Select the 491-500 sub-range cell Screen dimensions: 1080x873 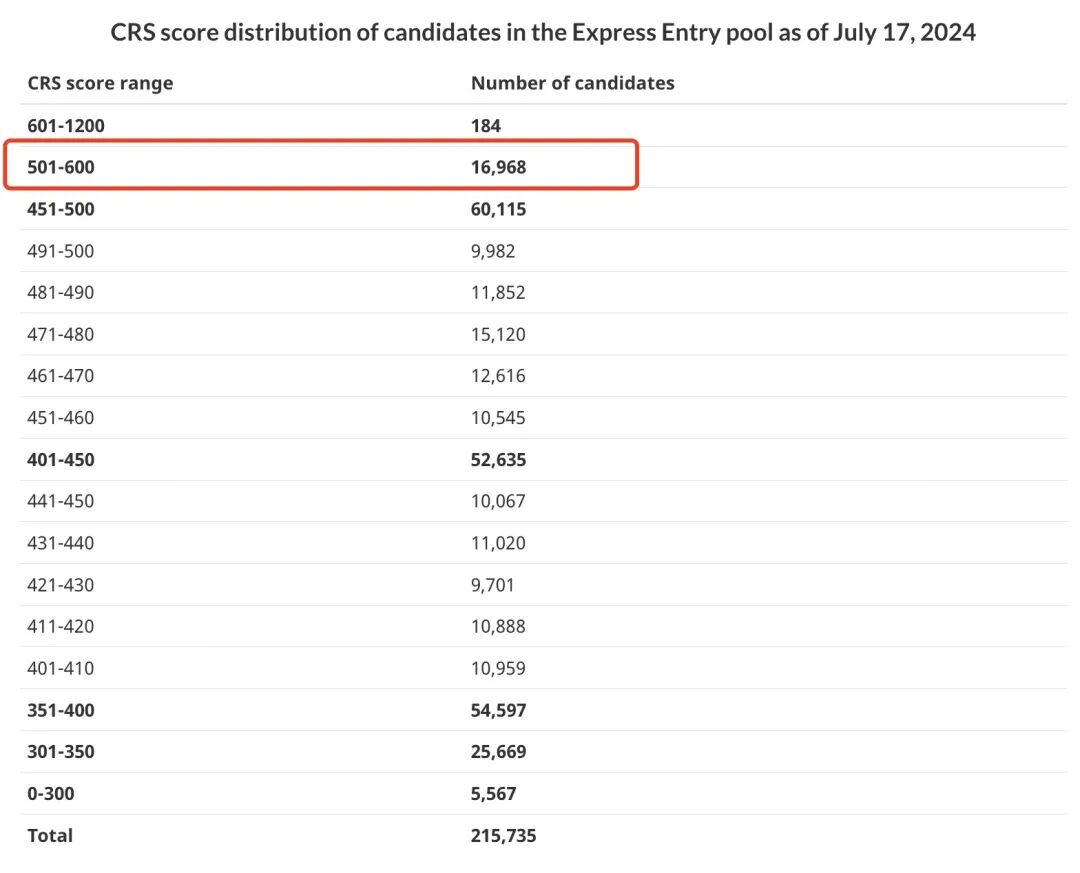pyautogui.click(x=60, y=251)
